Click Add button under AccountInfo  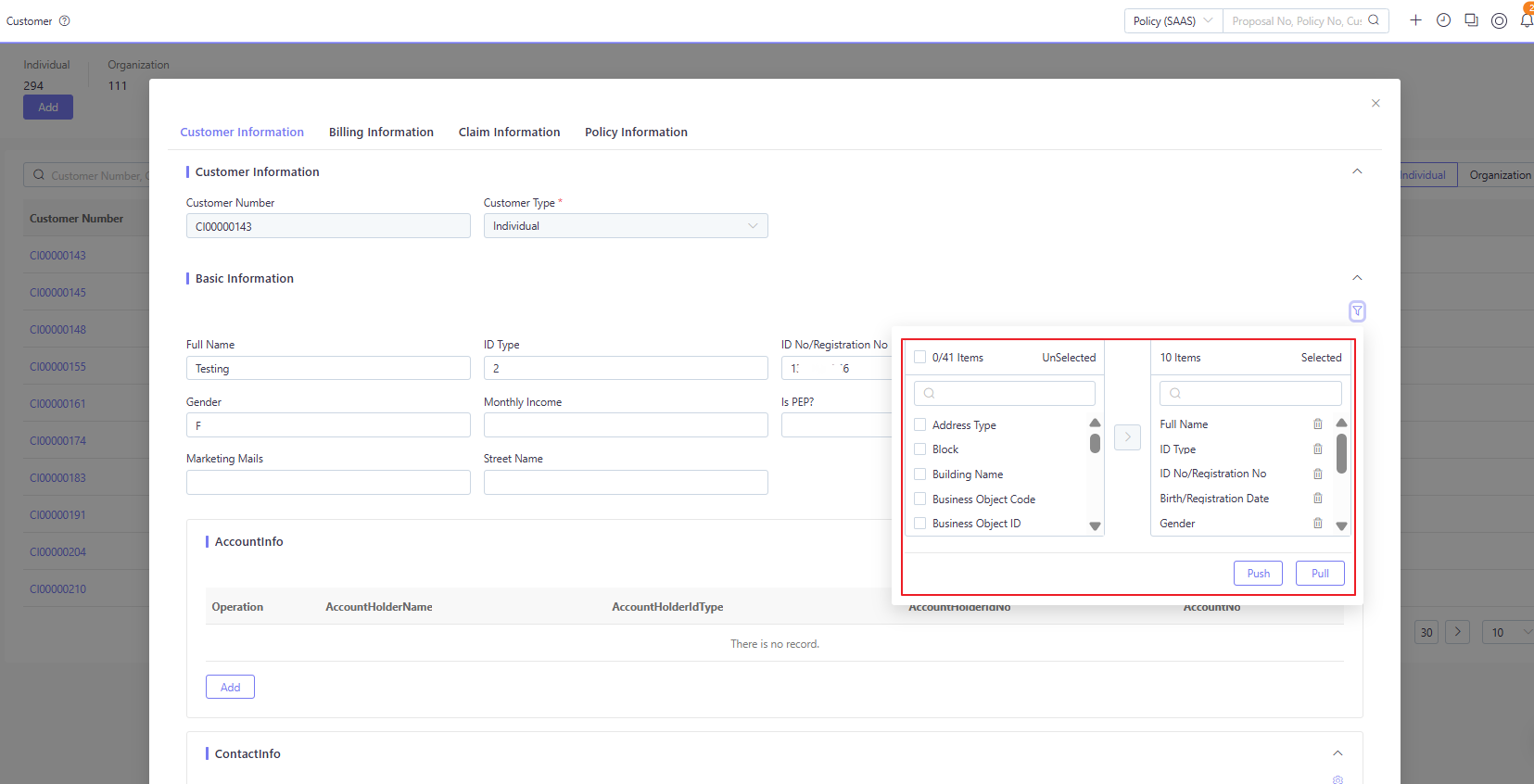click(x=230, y=687)
